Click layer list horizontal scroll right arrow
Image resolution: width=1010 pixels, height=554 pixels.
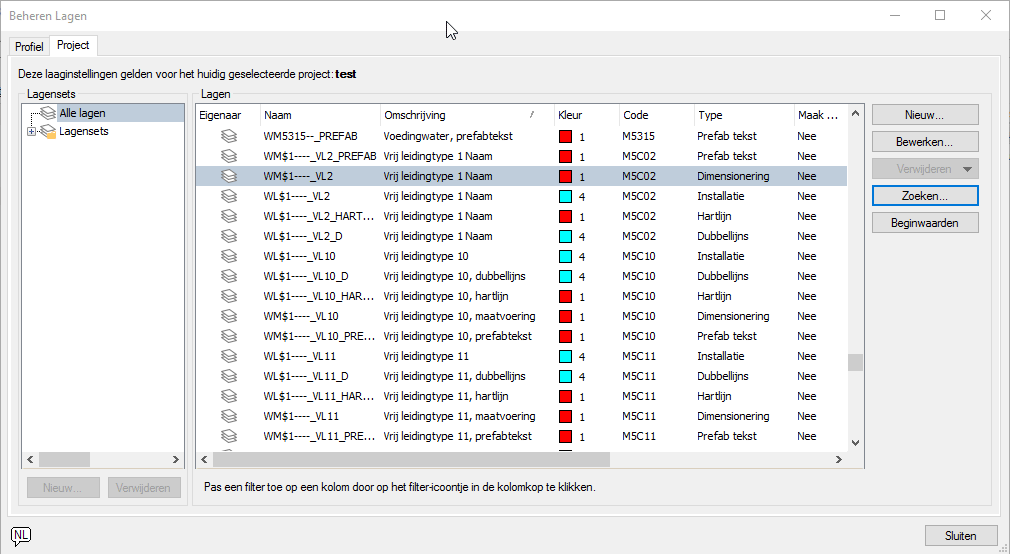[839, 459]
